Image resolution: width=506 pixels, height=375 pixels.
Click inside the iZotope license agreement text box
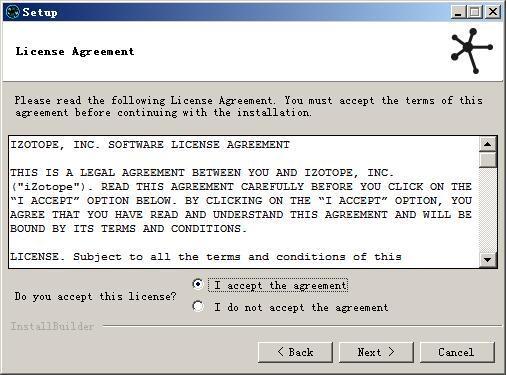[x=244, y=202]
